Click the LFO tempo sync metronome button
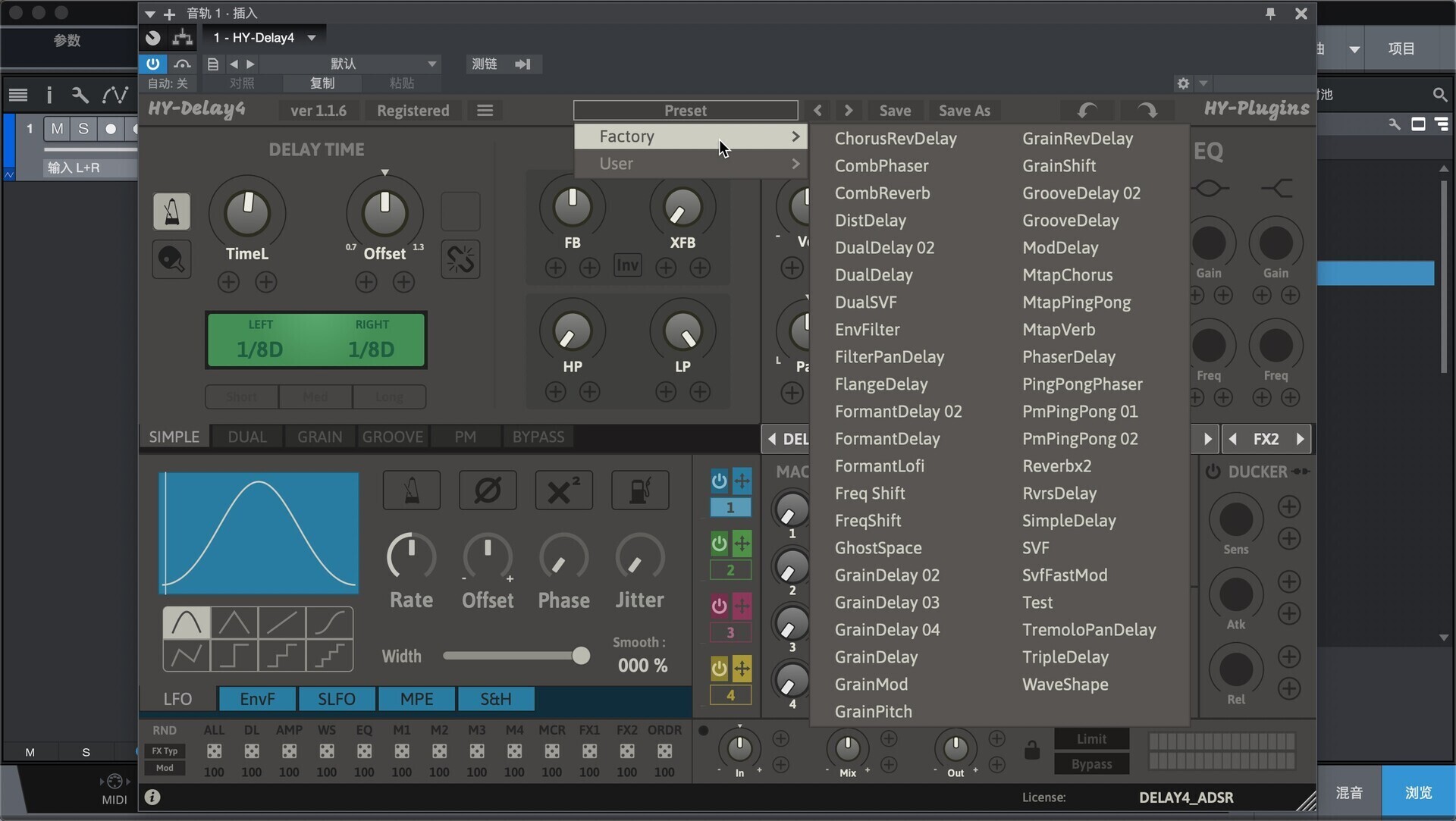Image resolution: width=1456 pixels, height=821 pixels. (x=411, y=490)
